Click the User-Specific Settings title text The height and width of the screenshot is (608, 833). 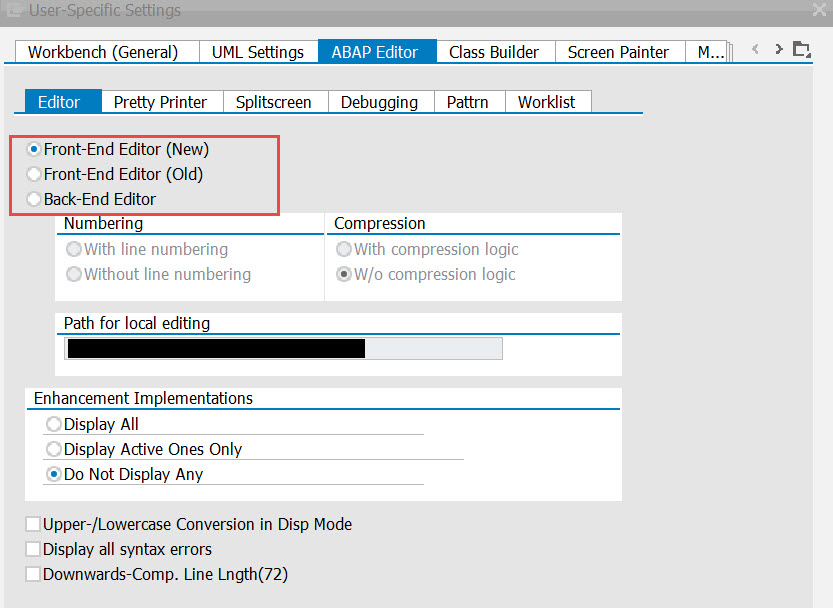click(x=105, y=10)
